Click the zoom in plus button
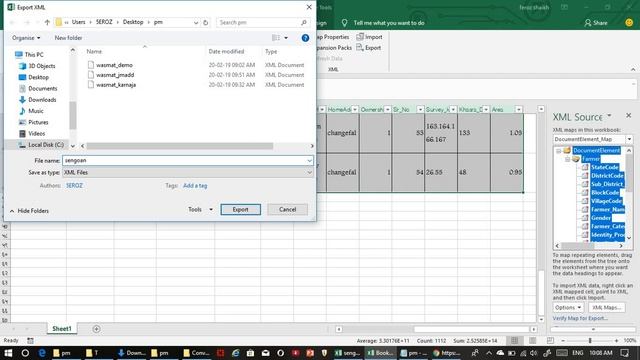 [616, 340]
